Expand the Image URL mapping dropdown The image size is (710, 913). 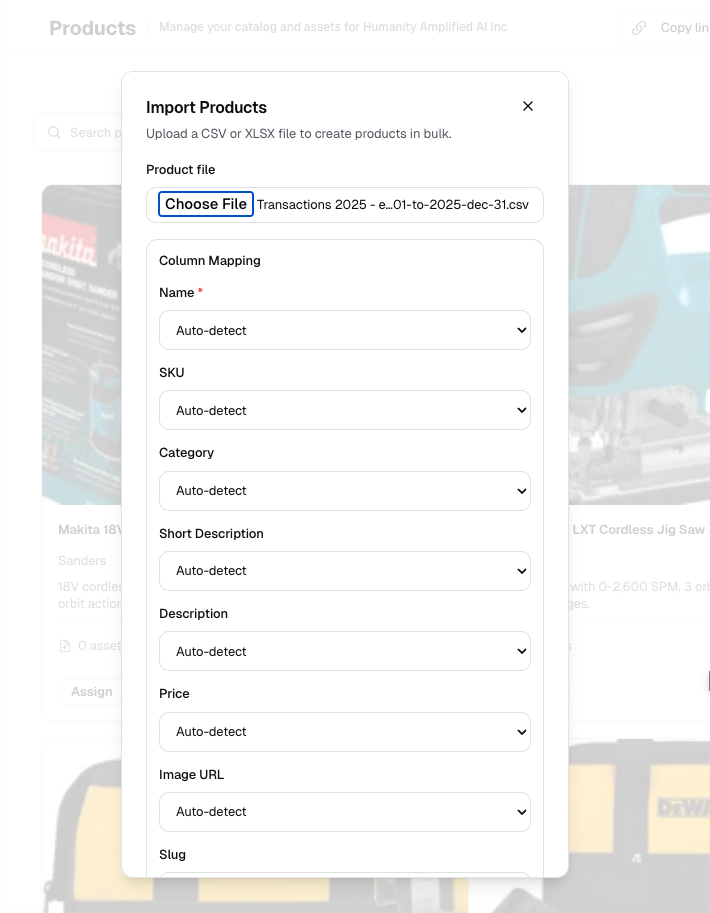[345, 812]
